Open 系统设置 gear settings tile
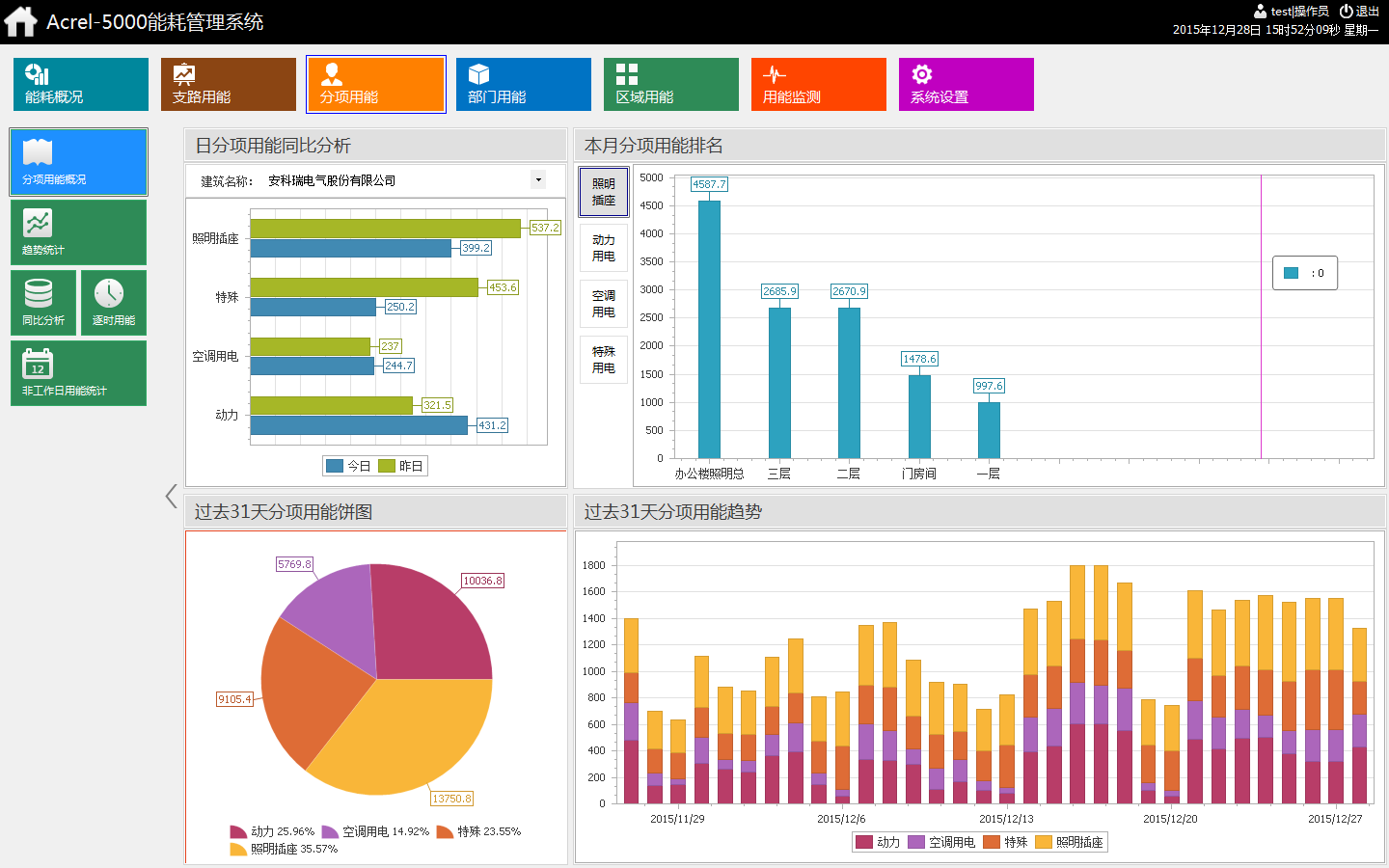 tap(966, 85)
